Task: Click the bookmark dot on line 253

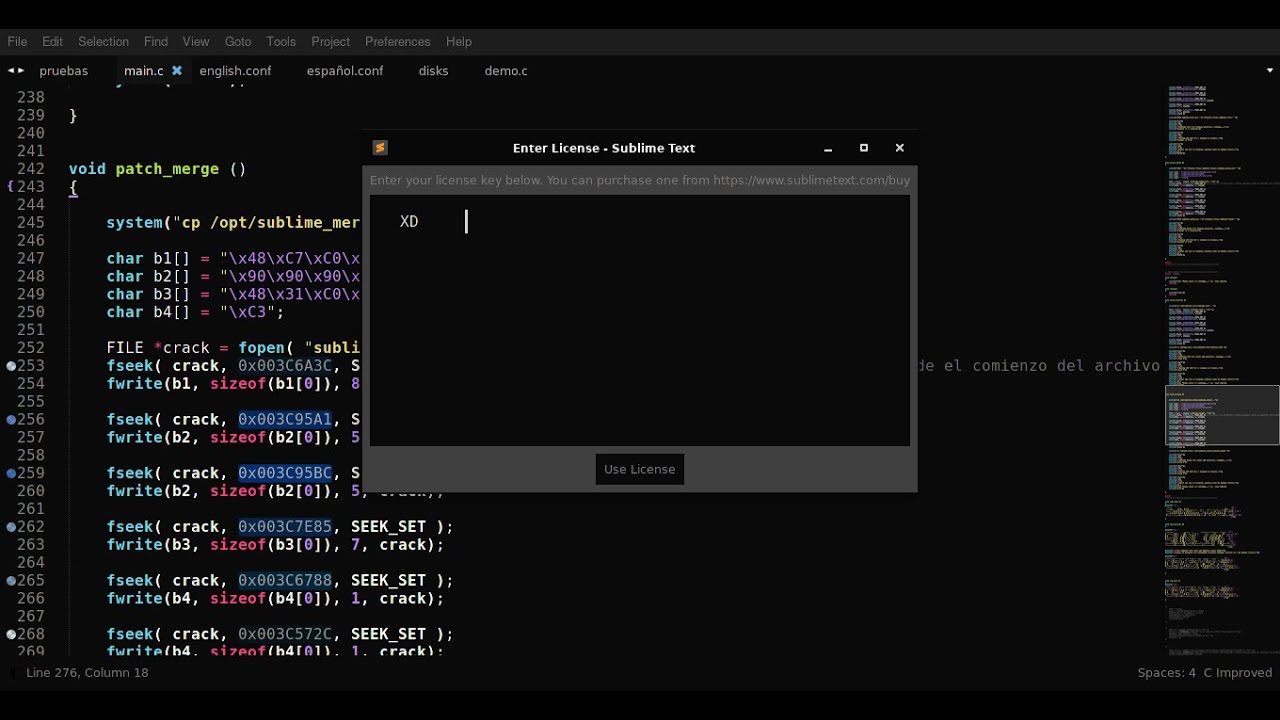Action: 11,366
